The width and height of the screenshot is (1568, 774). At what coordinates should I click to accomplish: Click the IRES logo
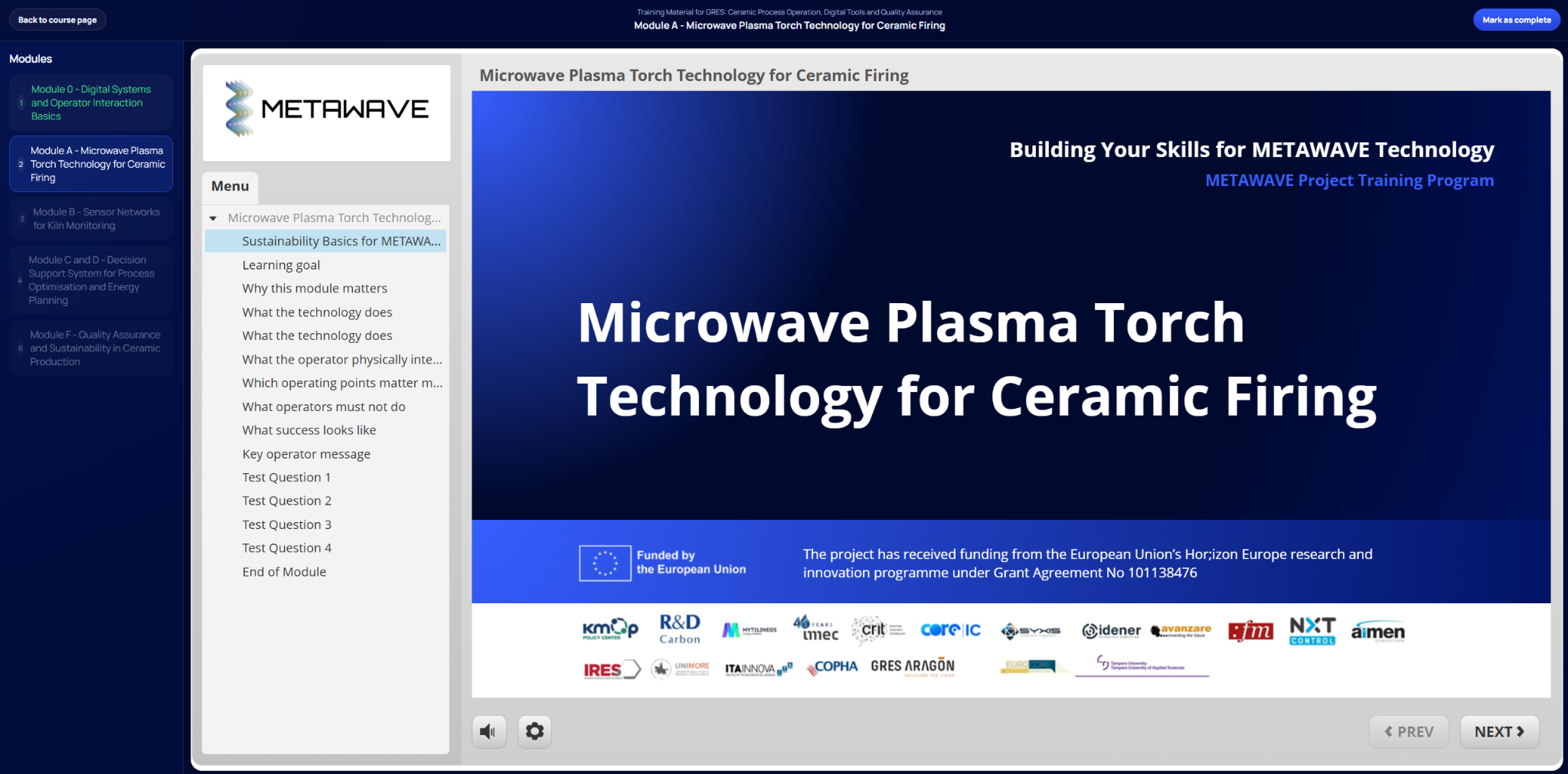[611, 670]
